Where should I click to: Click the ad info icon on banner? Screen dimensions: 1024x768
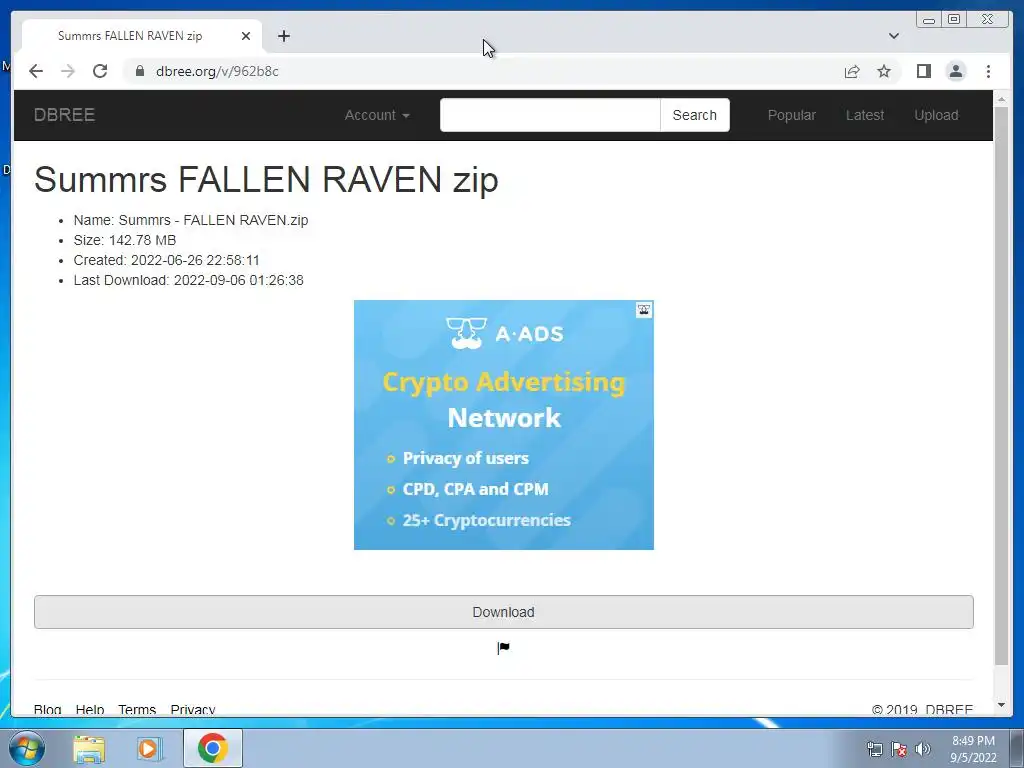click(644, 310)
